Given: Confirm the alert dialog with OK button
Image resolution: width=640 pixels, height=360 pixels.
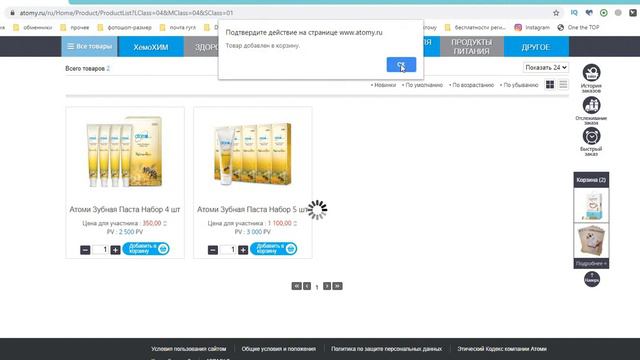Looking at the screenshot, I should point(401,64).
